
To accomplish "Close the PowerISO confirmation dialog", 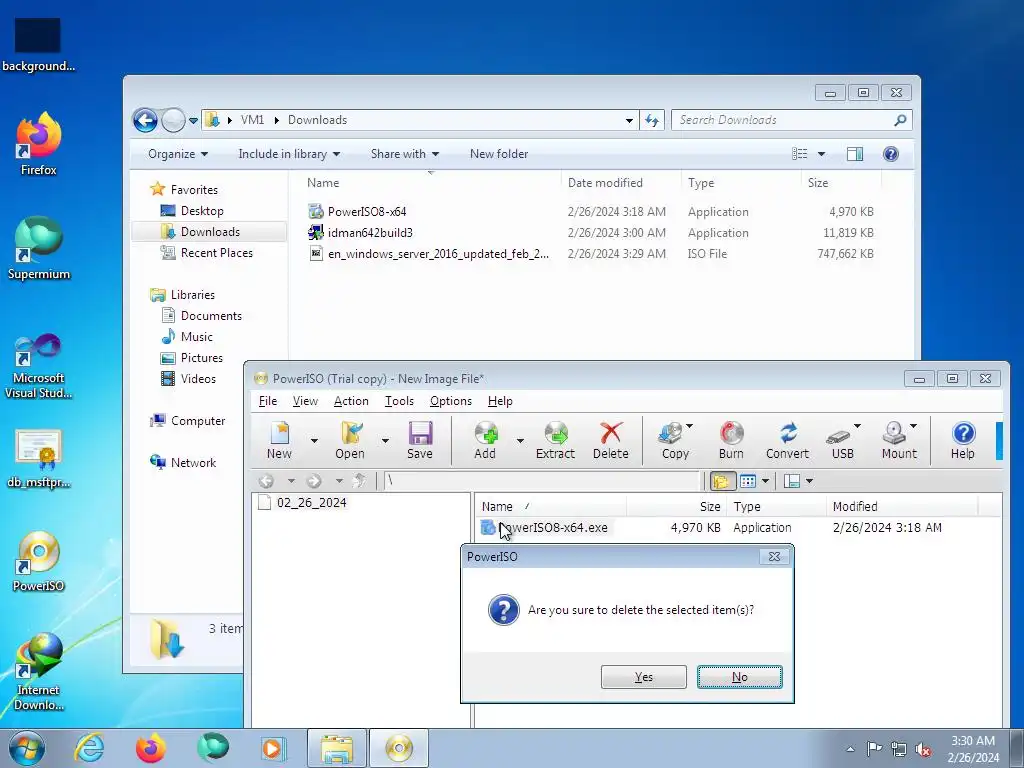I will (x=775, y=556).
